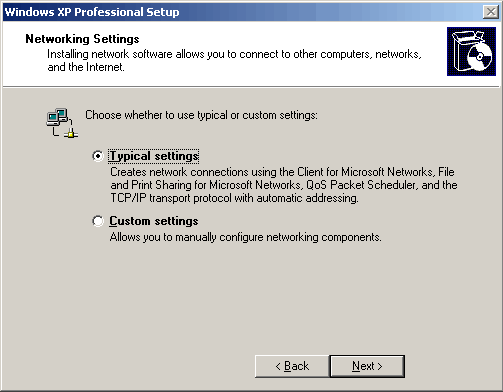Select the Typical settings radio button
503x392 pixels.
pyautogui.click(x=98, y=156)
